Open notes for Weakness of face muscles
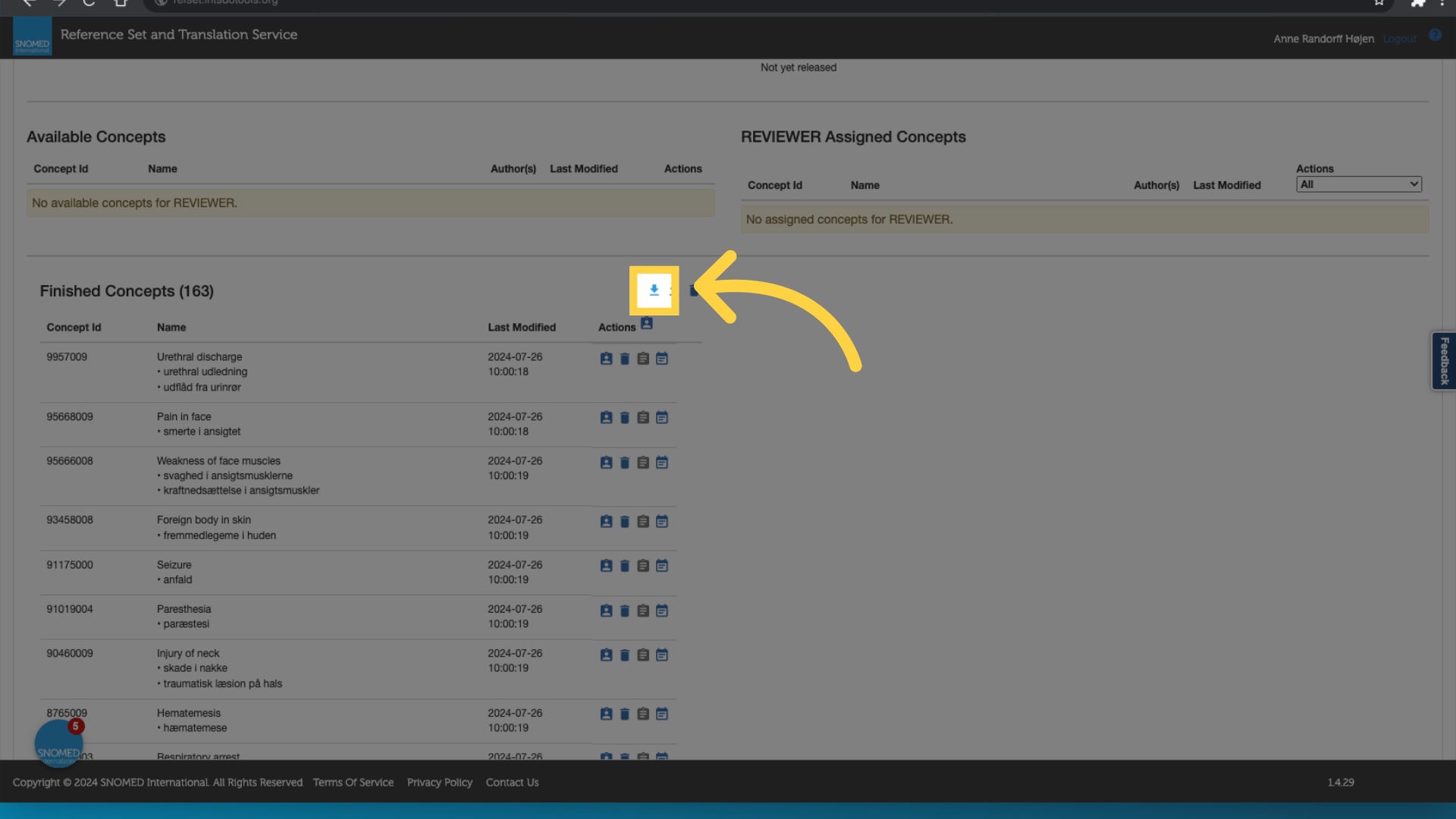 (643, 463)
